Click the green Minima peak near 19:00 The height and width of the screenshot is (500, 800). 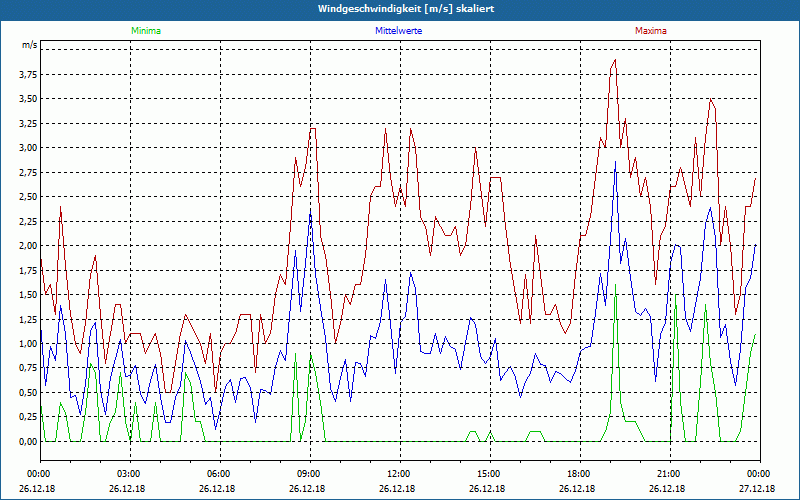[616, 284]
